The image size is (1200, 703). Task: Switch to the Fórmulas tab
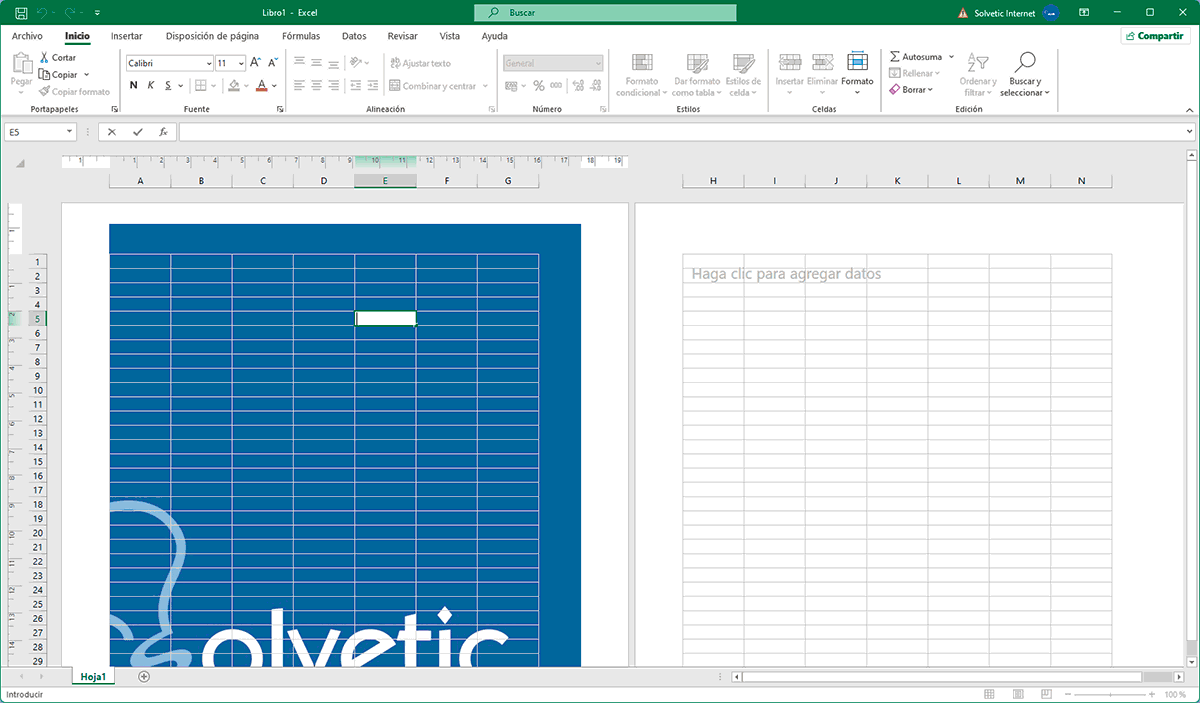pos(301,36)
